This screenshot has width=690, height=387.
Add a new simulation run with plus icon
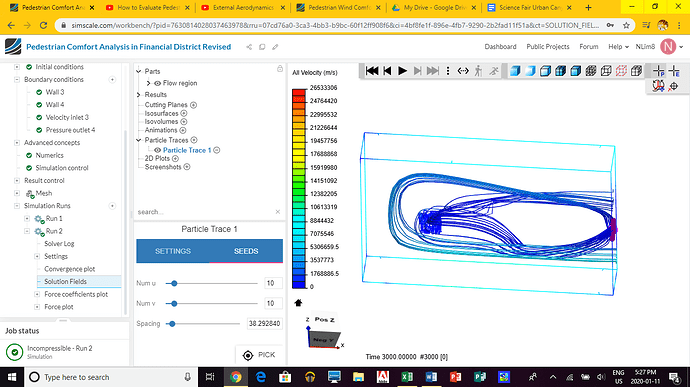click(x=112, y=206)
